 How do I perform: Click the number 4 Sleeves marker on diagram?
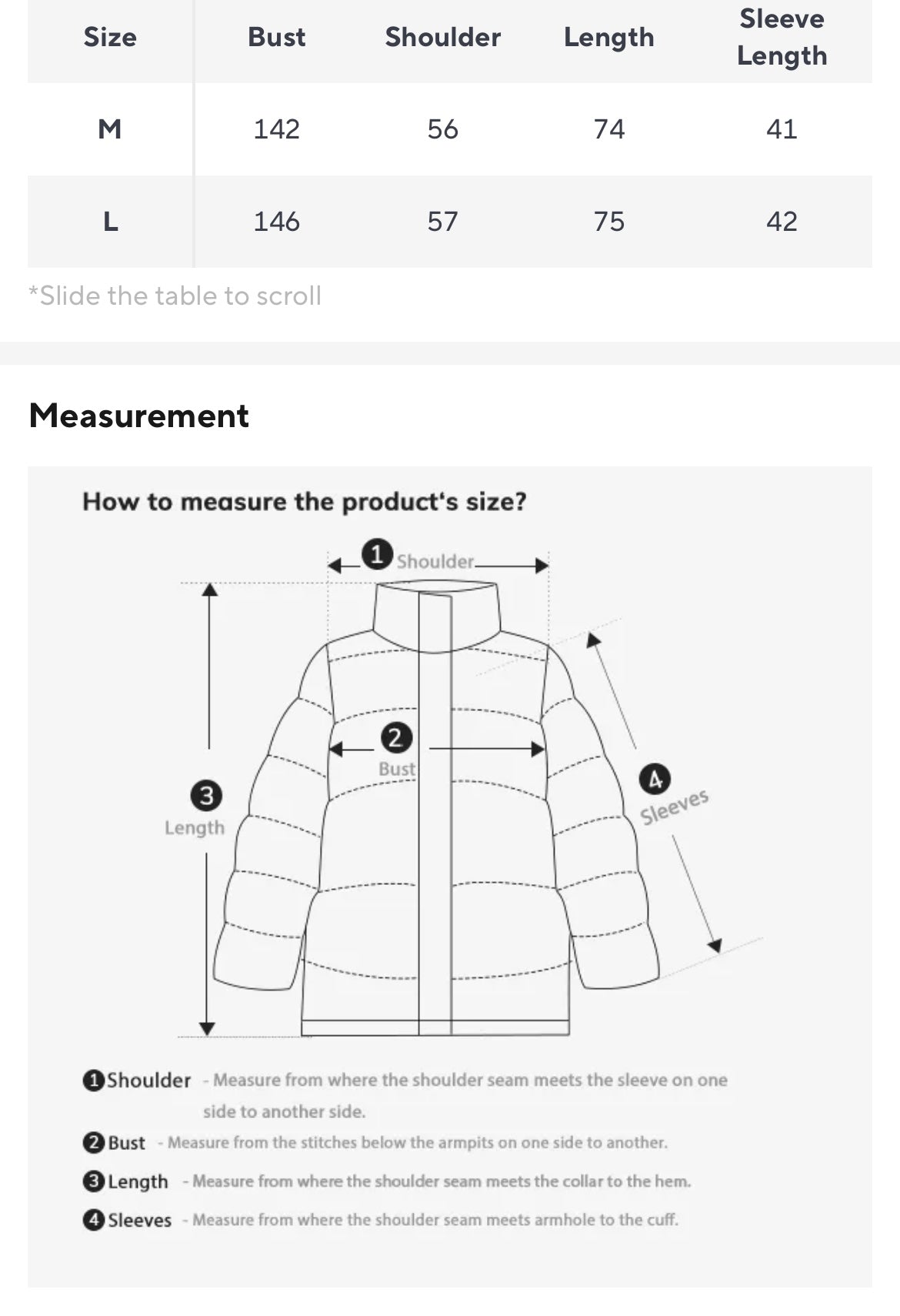[655, 780]
